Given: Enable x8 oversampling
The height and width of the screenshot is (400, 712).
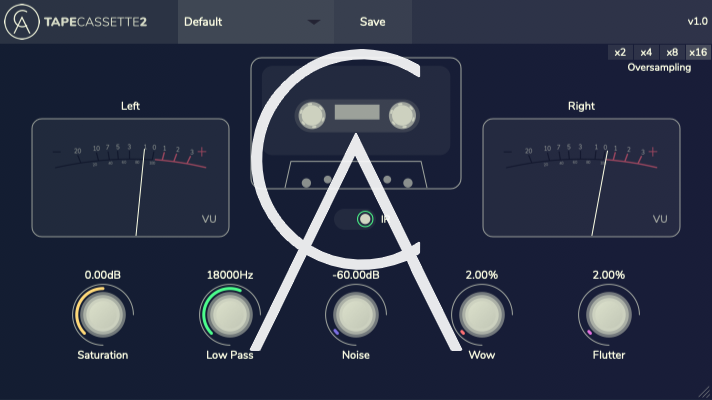Looking at the screenshot, I should (x=672, y=52).
